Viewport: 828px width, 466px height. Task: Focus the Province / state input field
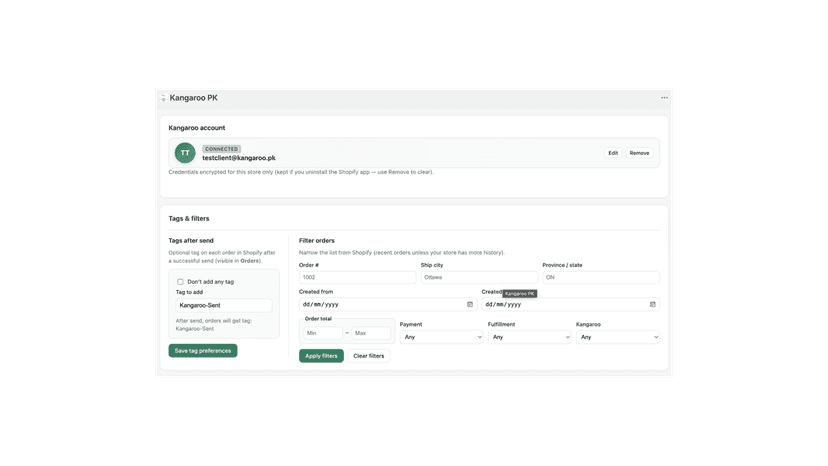click(x=601, y=277)
